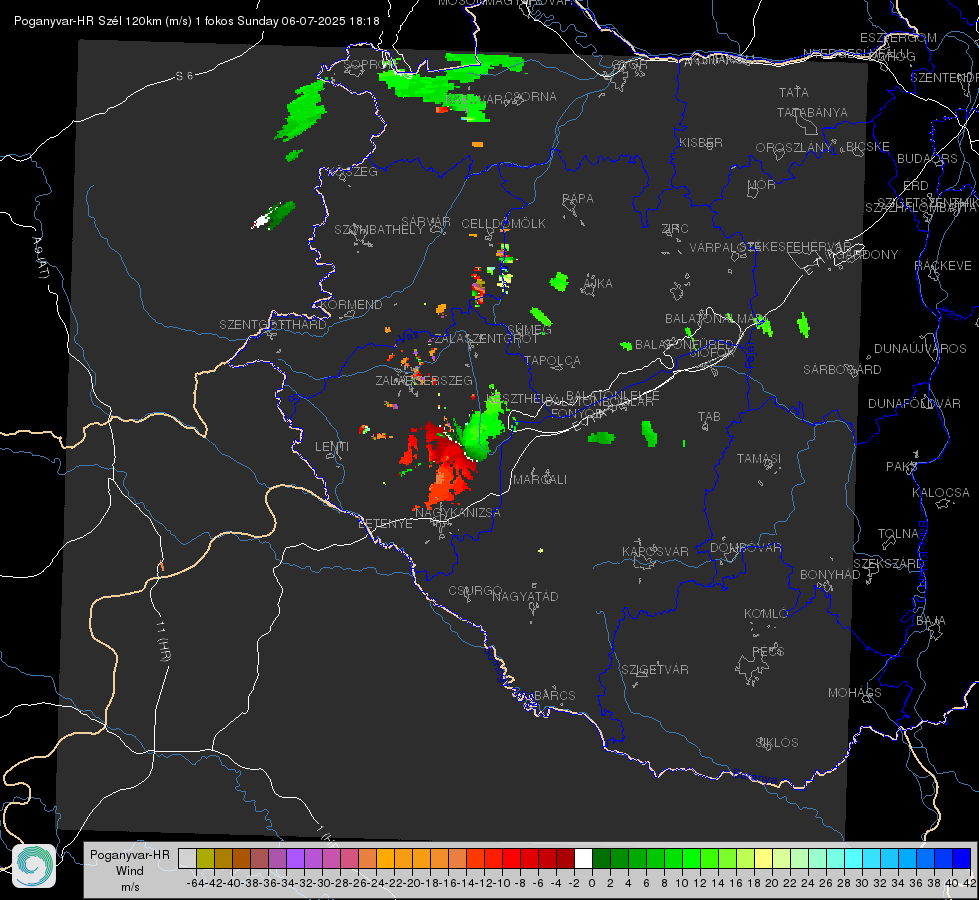The image size is (979, 900).
Task: Select the light grey first legend swatch
Action: click(187, 858)
